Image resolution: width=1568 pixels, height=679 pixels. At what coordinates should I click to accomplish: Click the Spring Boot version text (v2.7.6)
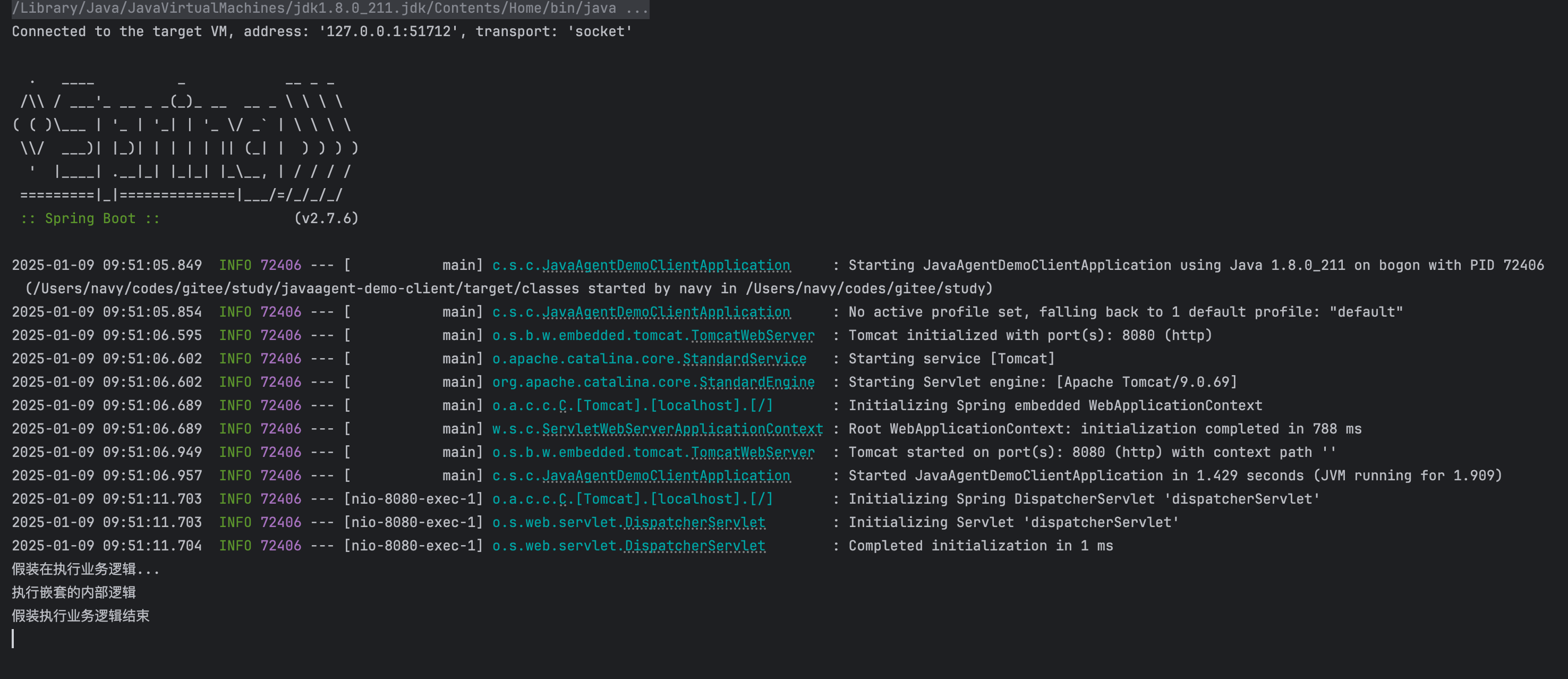(x=326, y=218)
